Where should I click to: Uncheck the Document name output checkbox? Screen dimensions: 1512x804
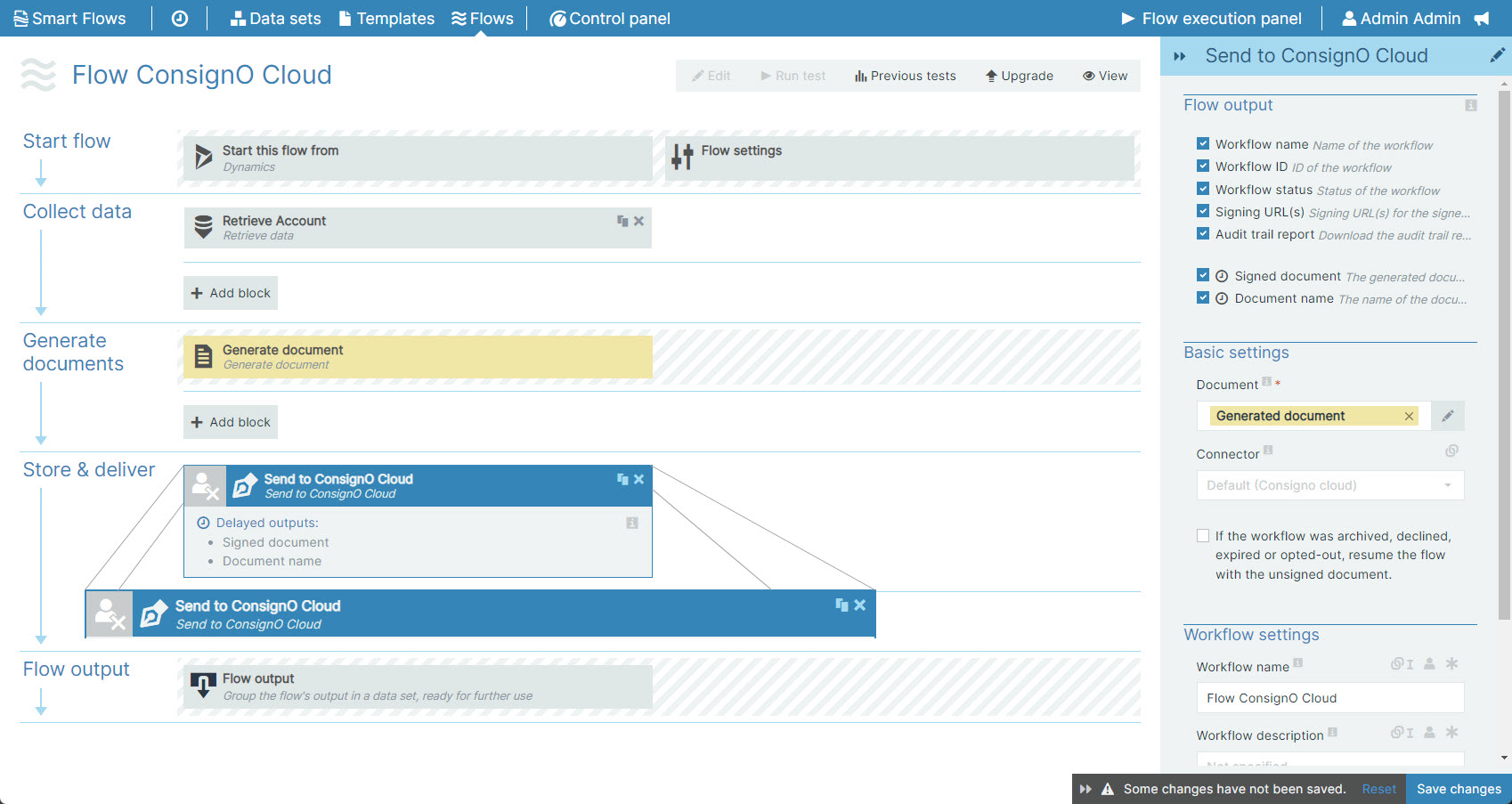point(1203,297)
